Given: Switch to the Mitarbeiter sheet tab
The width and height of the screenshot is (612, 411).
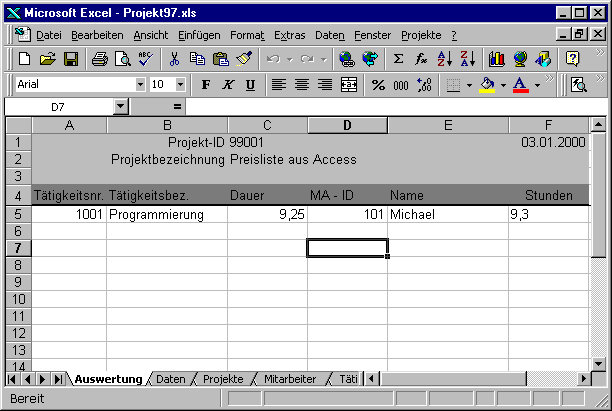Looking at the screenshot, I should tap(290, 379).
